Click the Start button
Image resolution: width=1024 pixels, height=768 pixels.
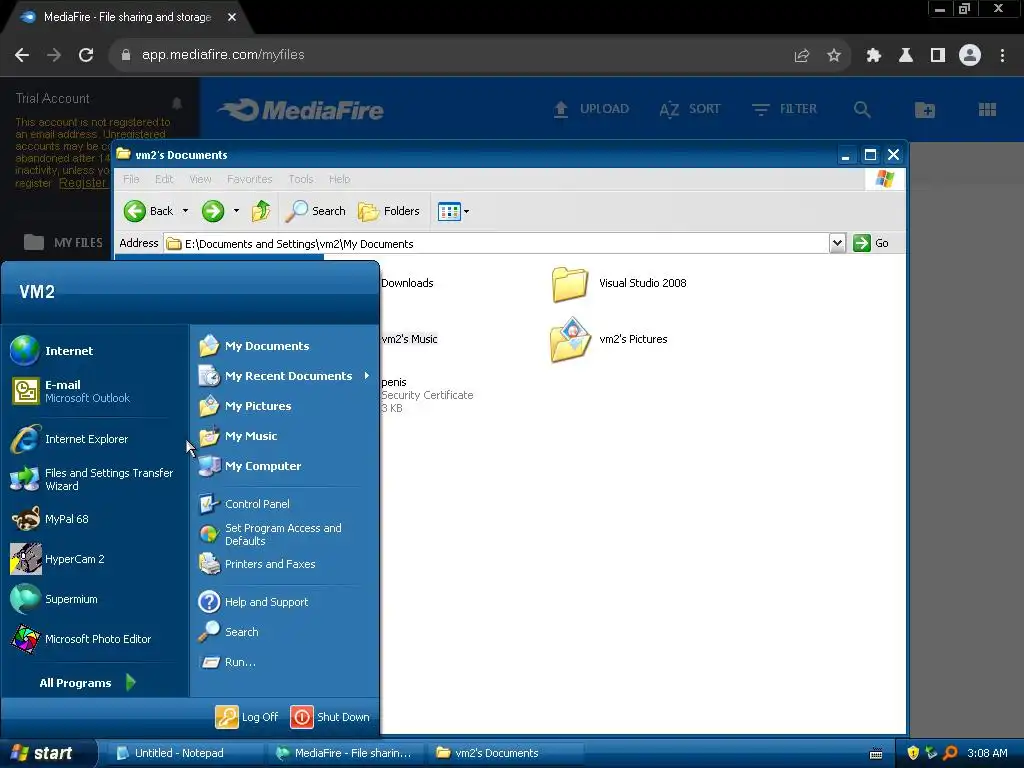coord(47,753)
